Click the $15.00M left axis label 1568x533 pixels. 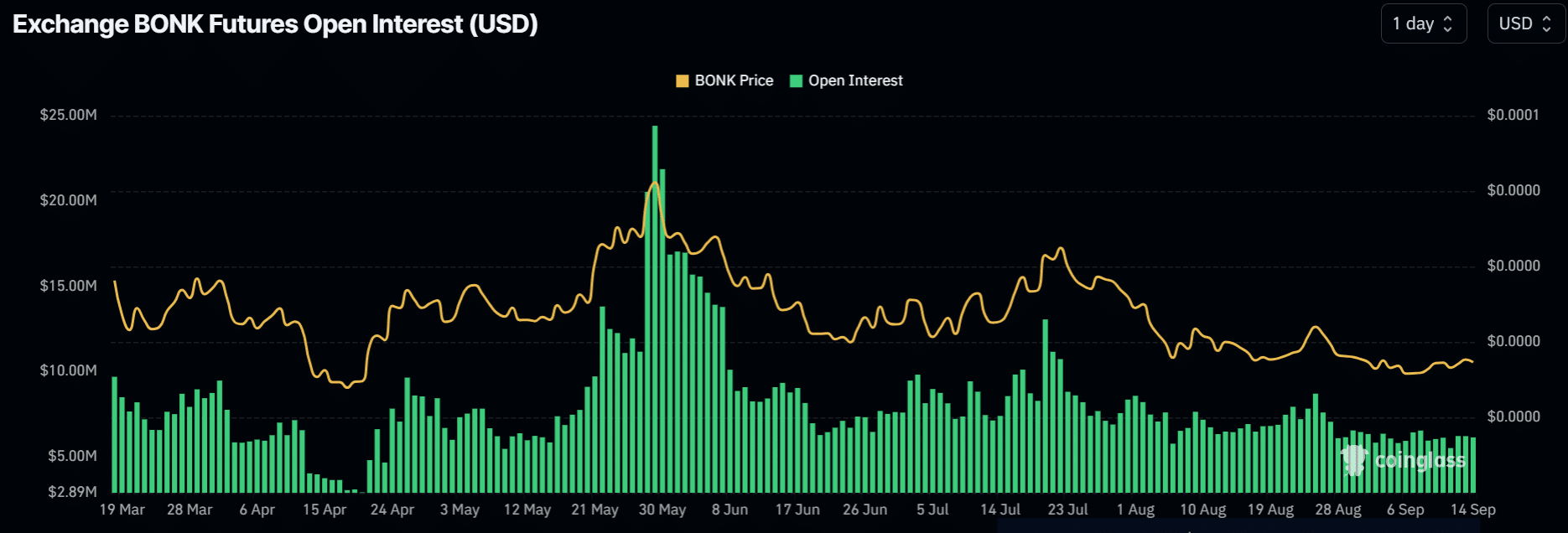pos(69,286)
